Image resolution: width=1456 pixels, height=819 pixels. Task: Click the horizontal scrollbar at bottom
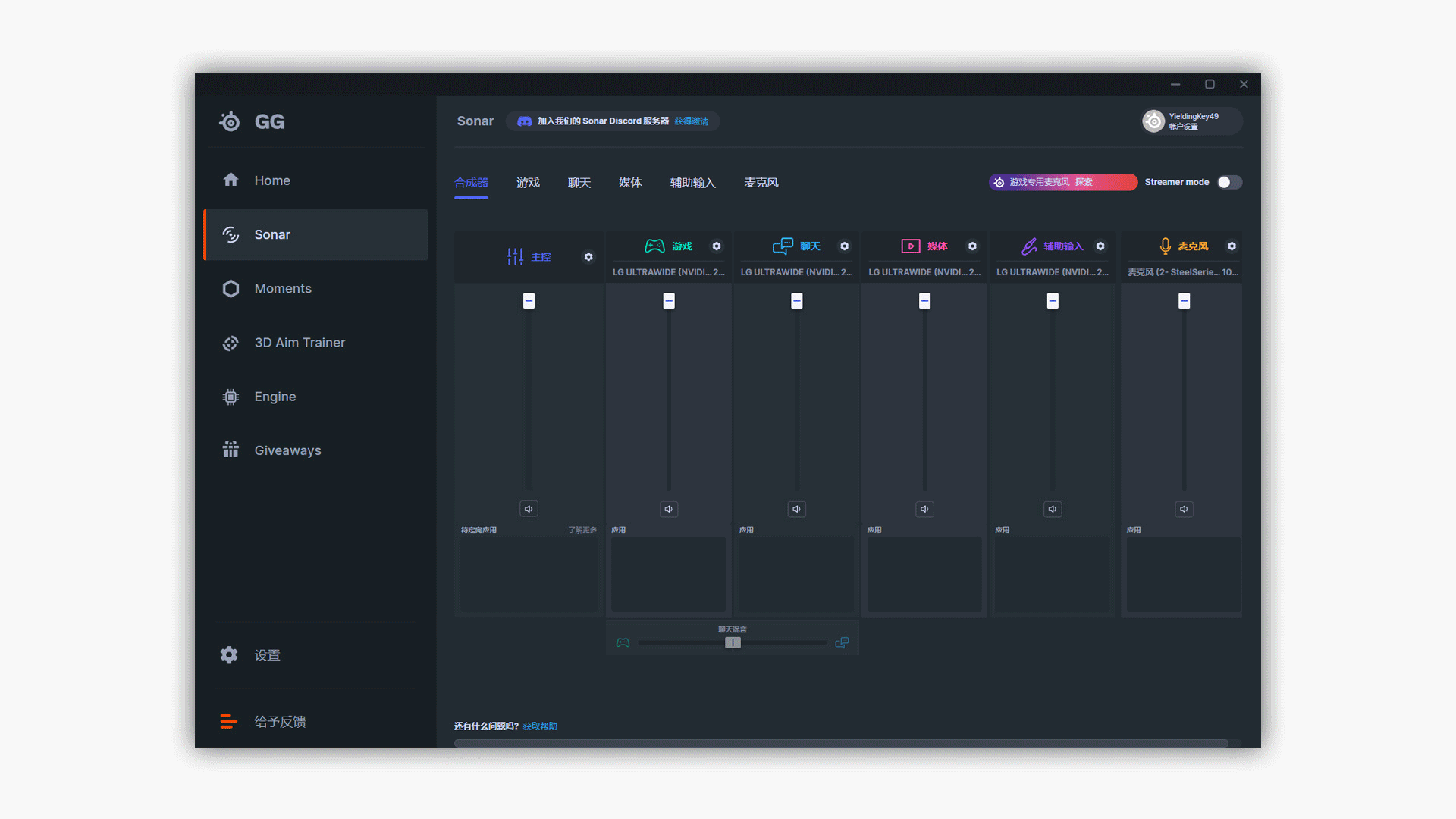841,743
